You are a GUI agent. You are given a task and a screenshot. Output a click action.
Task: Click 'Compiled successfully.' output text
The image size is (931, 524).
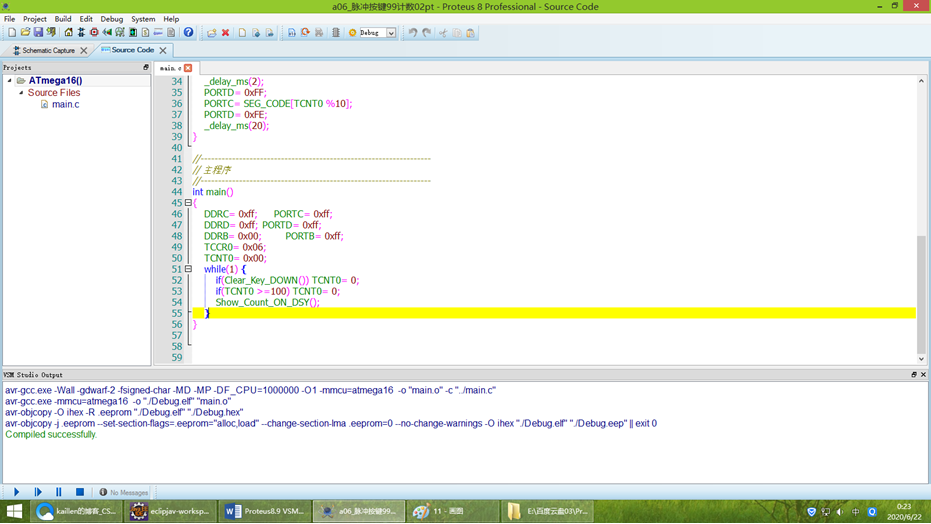point(51,434)
